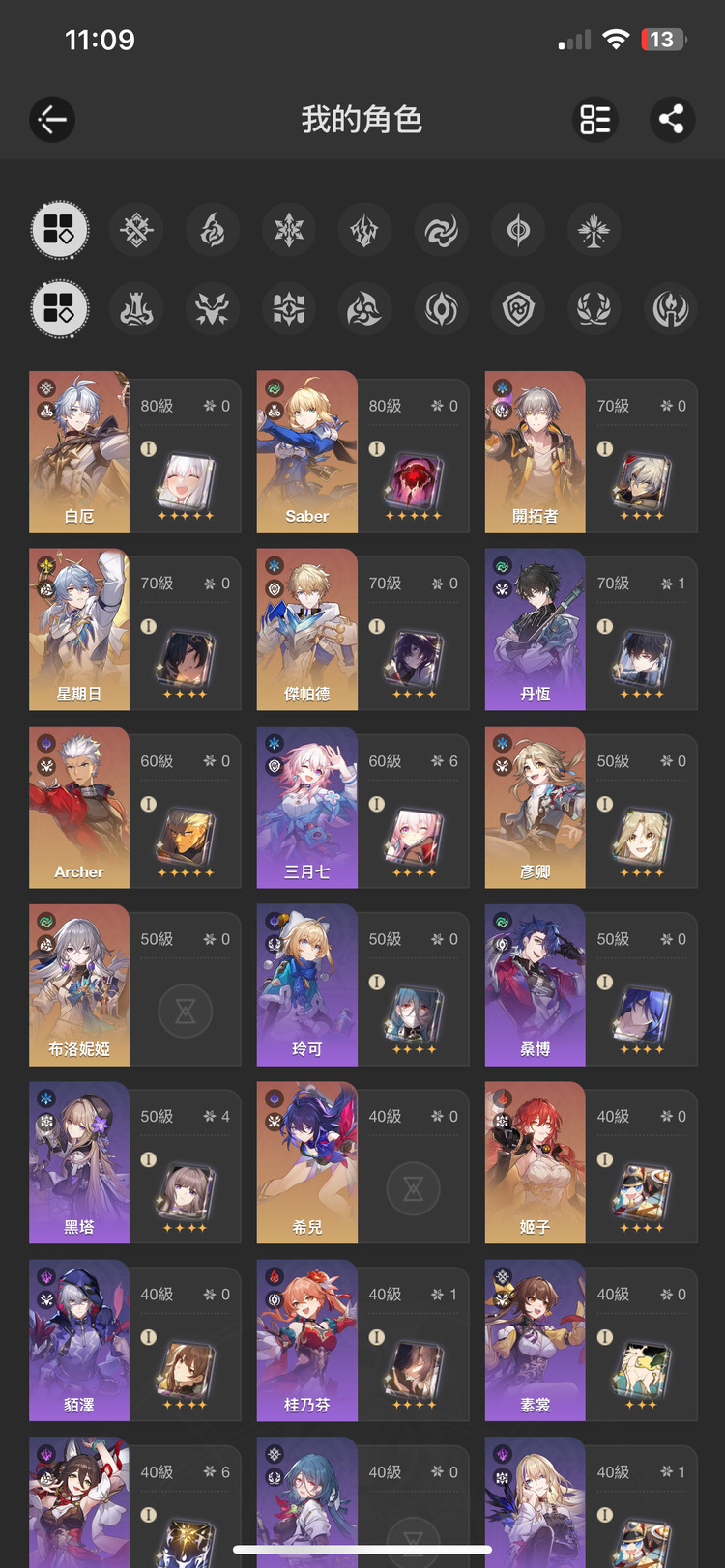Filter by Preservation path shield icon
The image size is (725, 1568).
pos(518,309)
